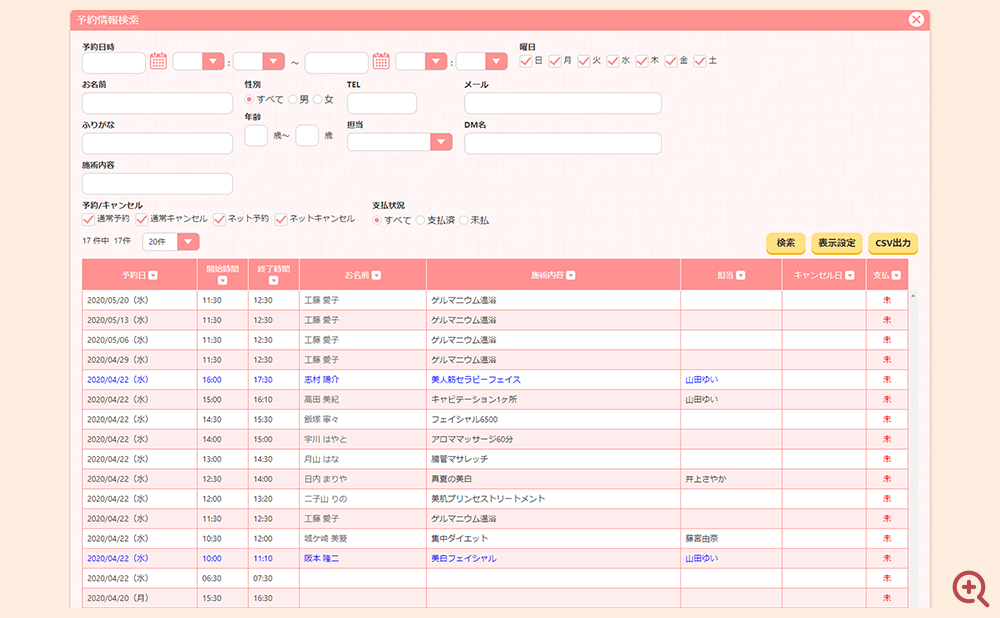Click the お名前 input field
Screen dimensions: 1000x618
pos(158,103)
